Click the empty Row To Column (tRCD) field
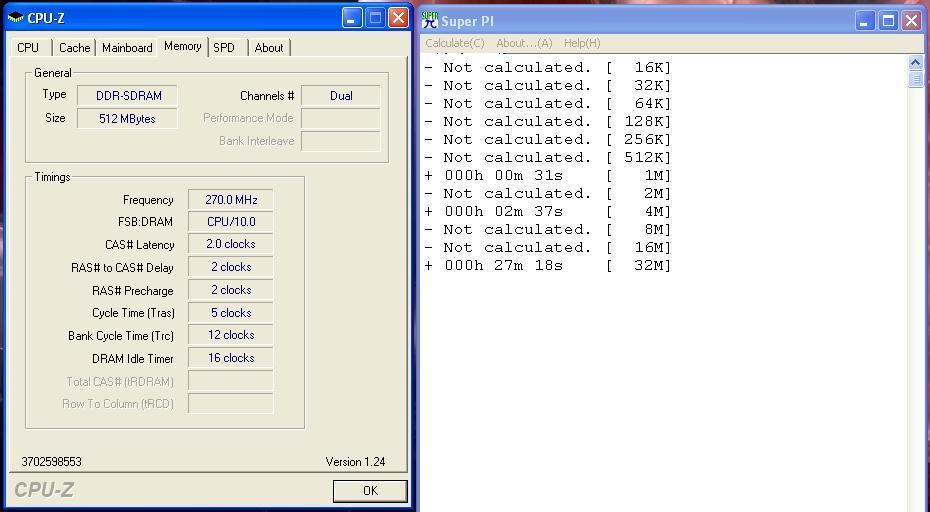This screenshot has height=512, width=930. click(x=231, y=403)
